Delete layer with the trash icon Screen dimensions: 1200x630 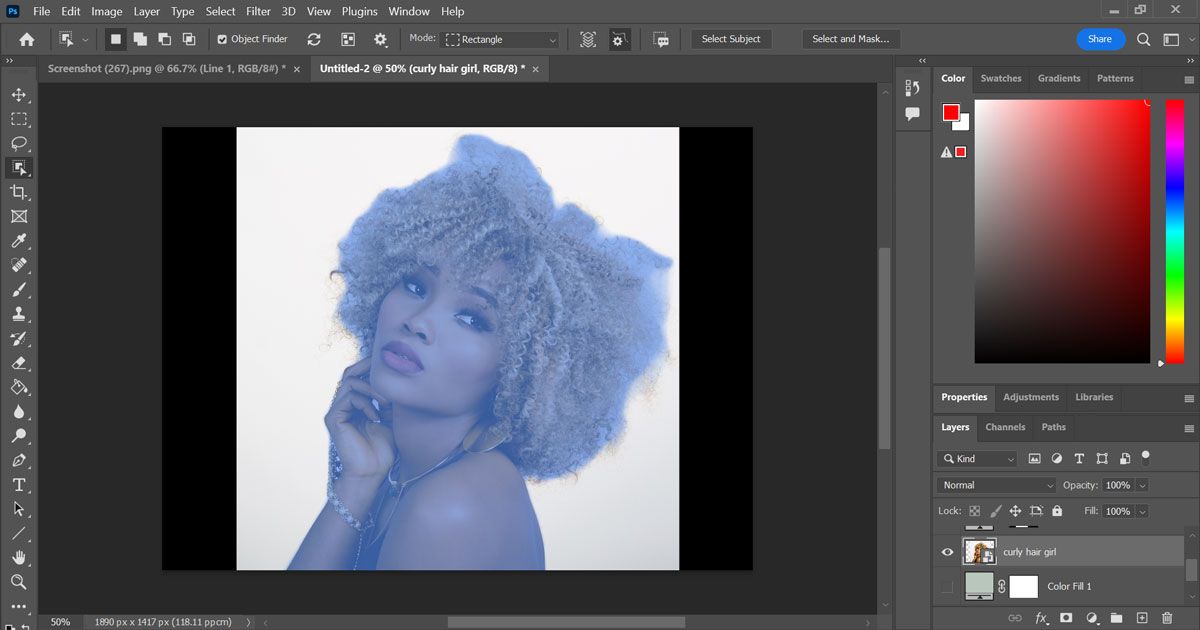coord(1167,618)
